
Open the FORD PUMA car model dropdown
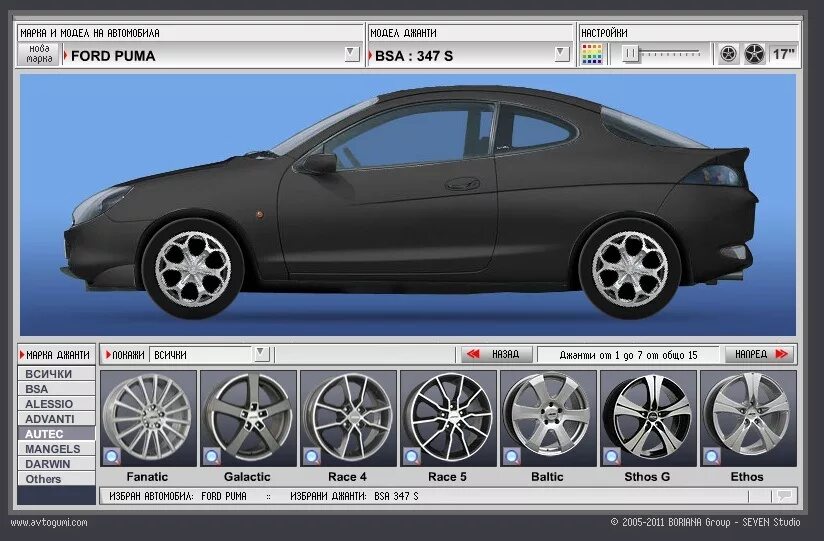[x=352, y=54]
